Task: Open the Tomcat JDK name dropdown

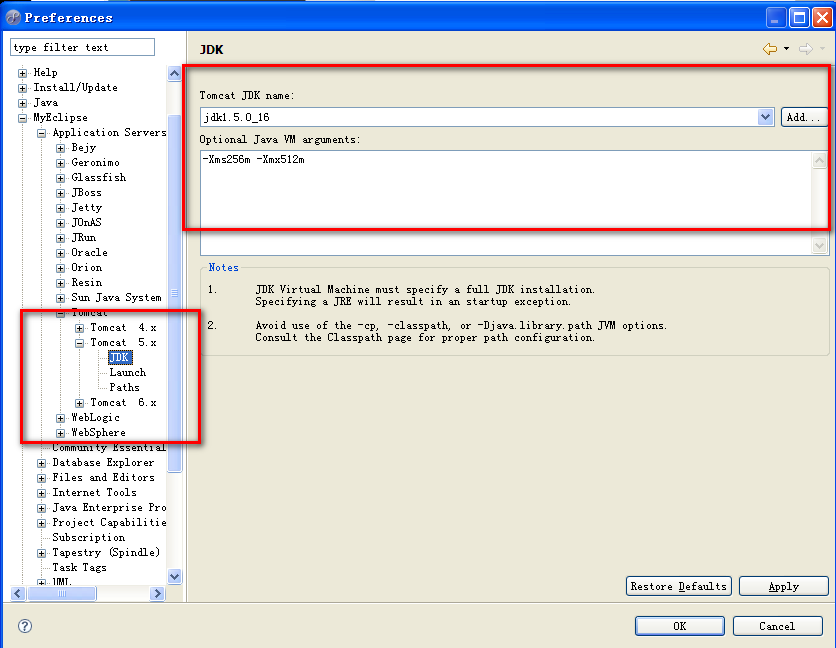Action: [766, 117]
